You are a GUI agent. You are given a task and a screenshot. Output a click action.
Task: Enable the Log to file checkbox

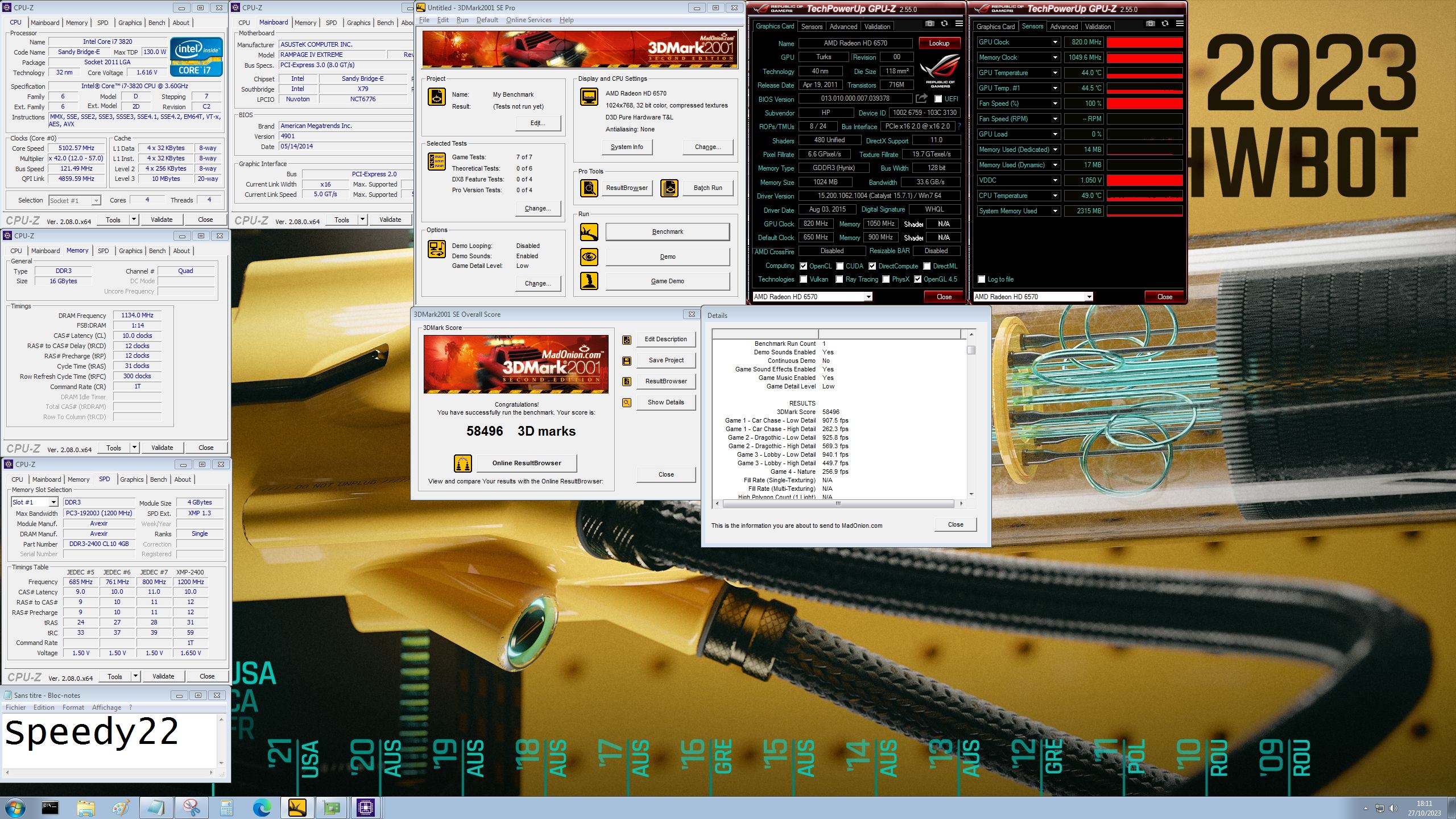(981, 279)
